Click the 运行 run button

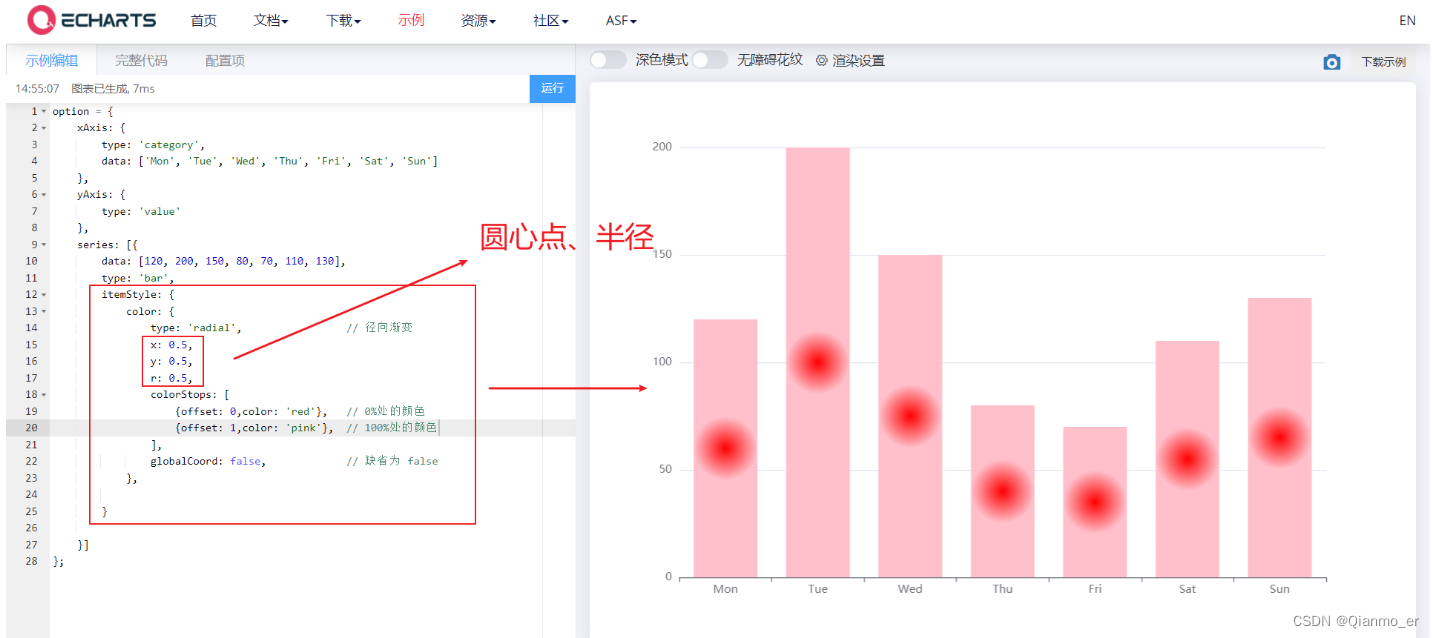pos(552,88)
